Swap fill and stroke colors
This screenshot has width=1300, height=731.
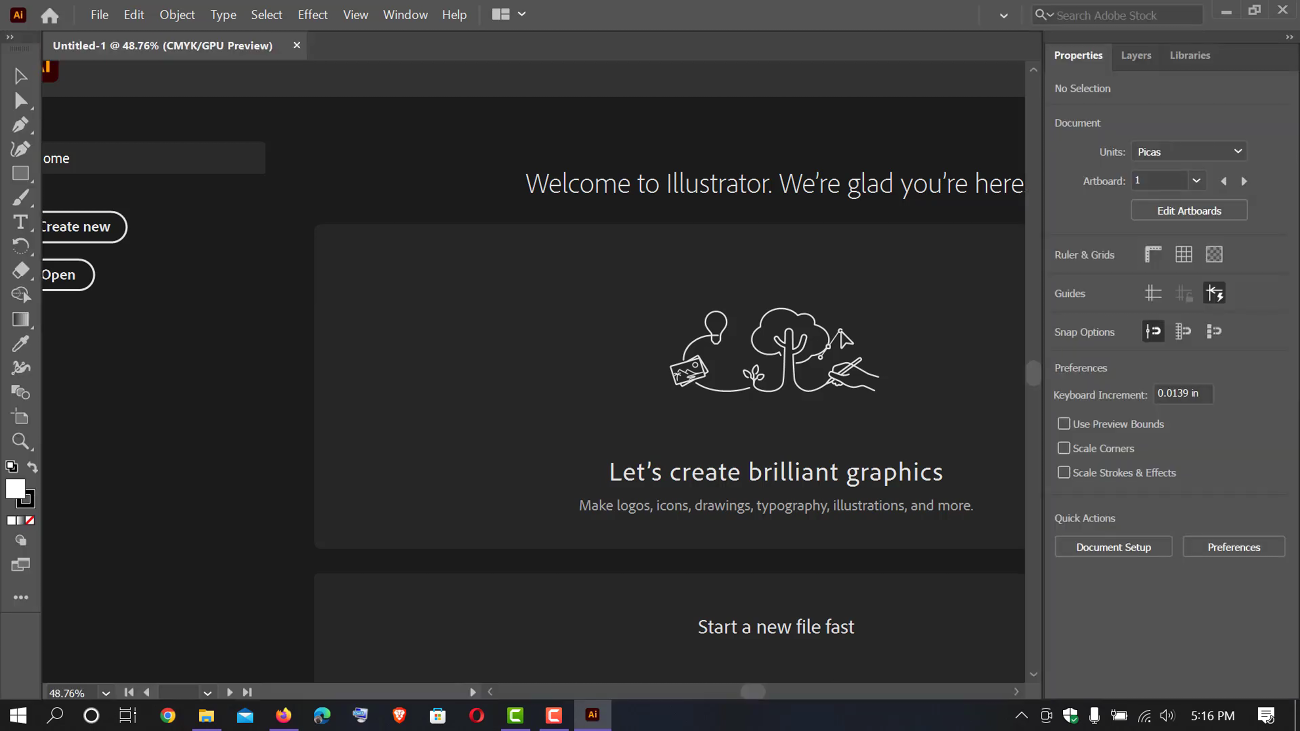[32, 467]
